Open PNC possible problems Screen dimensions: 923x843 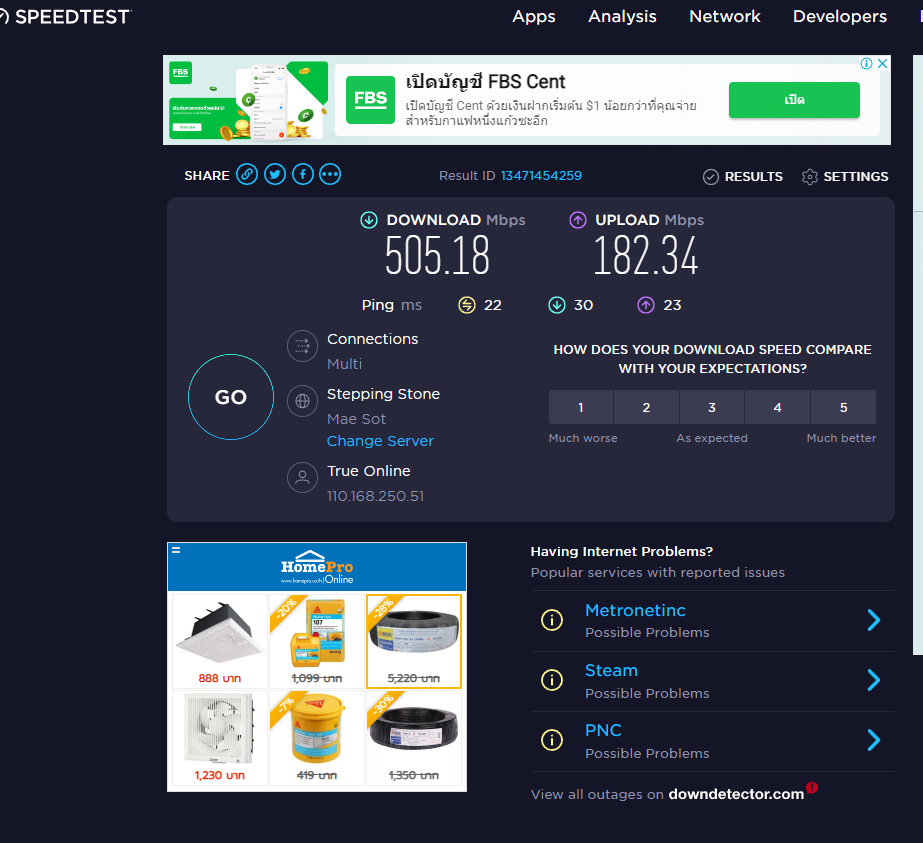tap(712, 741)
